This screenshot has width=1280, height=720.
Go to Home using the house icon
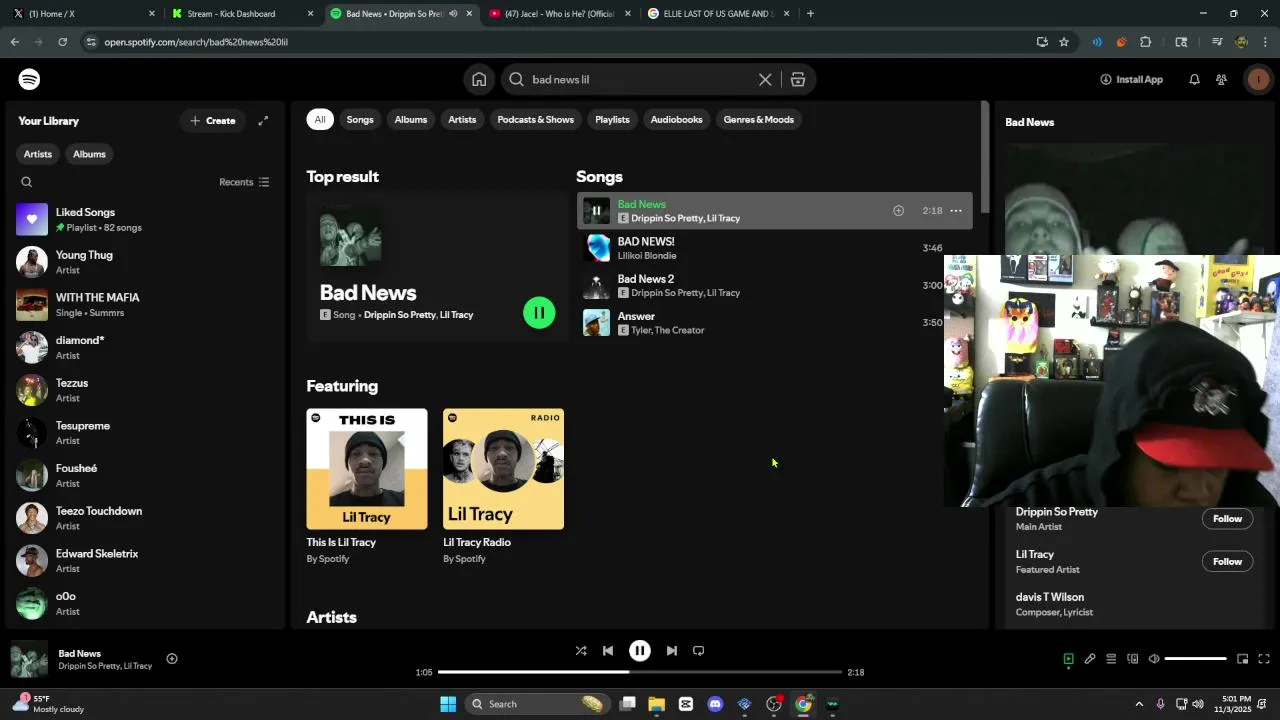[479, 79]
